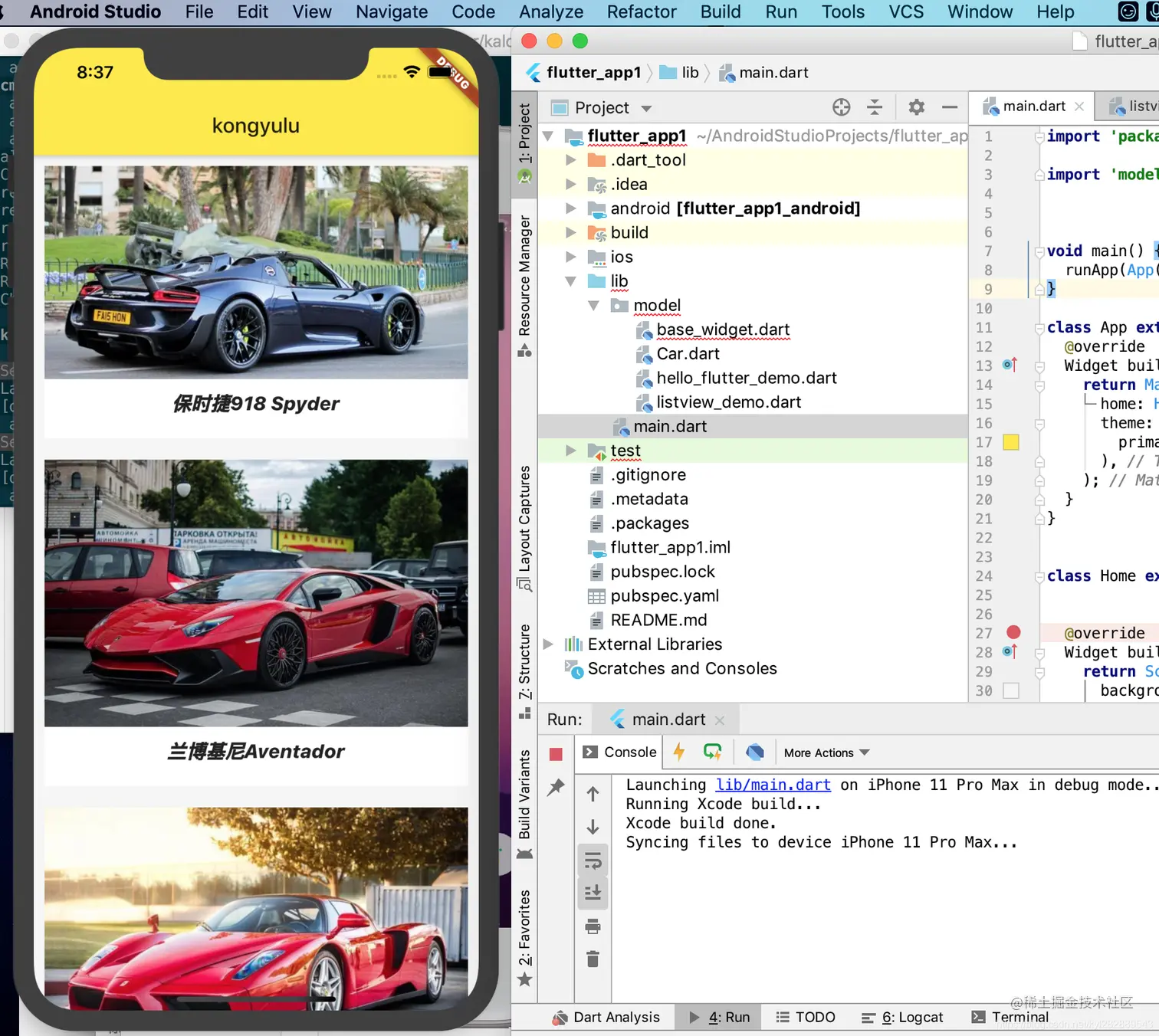Collapse the model folder
1159x1036 pixels.
[593, 305]
